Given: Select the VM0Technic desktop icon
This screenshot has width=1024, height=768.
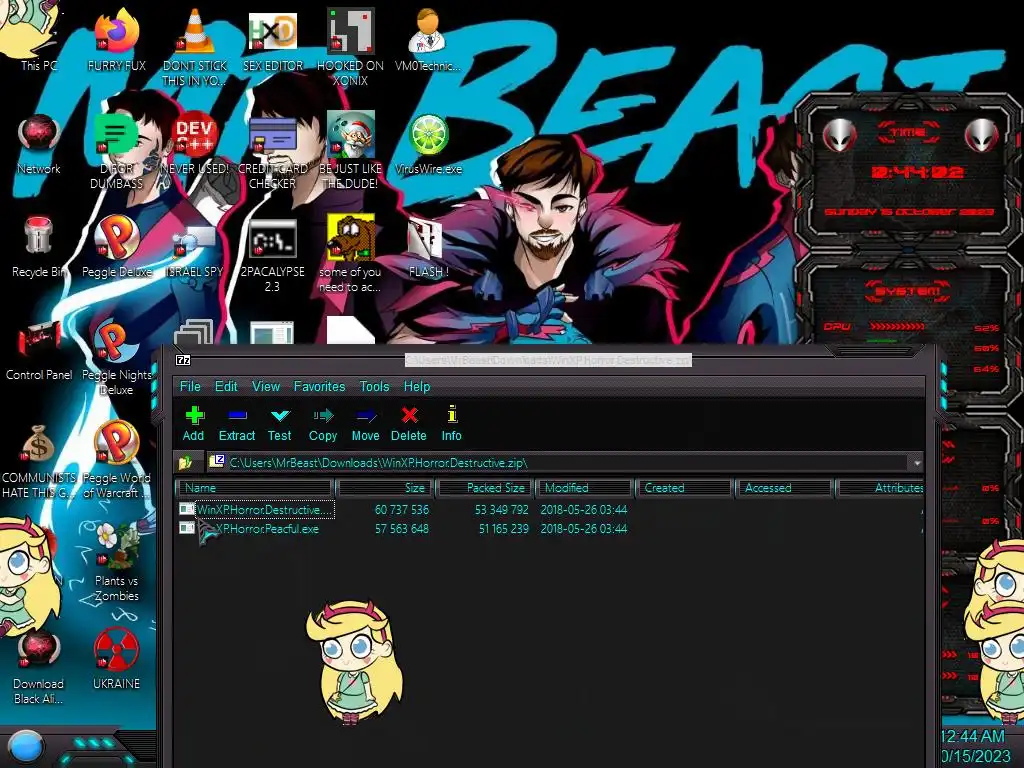Looking at the screenshot, I should 428,40.
